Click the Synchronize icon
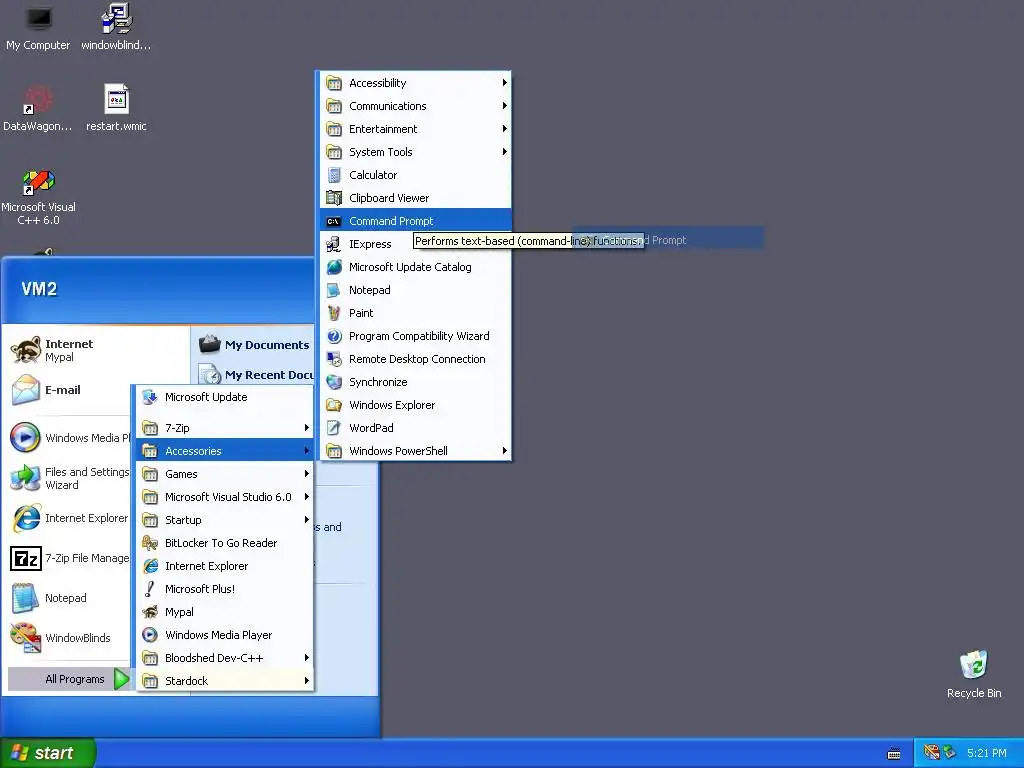 coord(334,382)
